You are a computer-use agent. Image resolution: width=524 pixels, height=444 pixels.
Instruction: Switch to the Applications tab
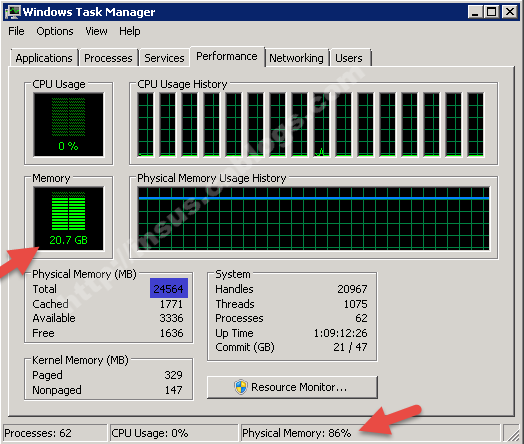tap(44, 58)
